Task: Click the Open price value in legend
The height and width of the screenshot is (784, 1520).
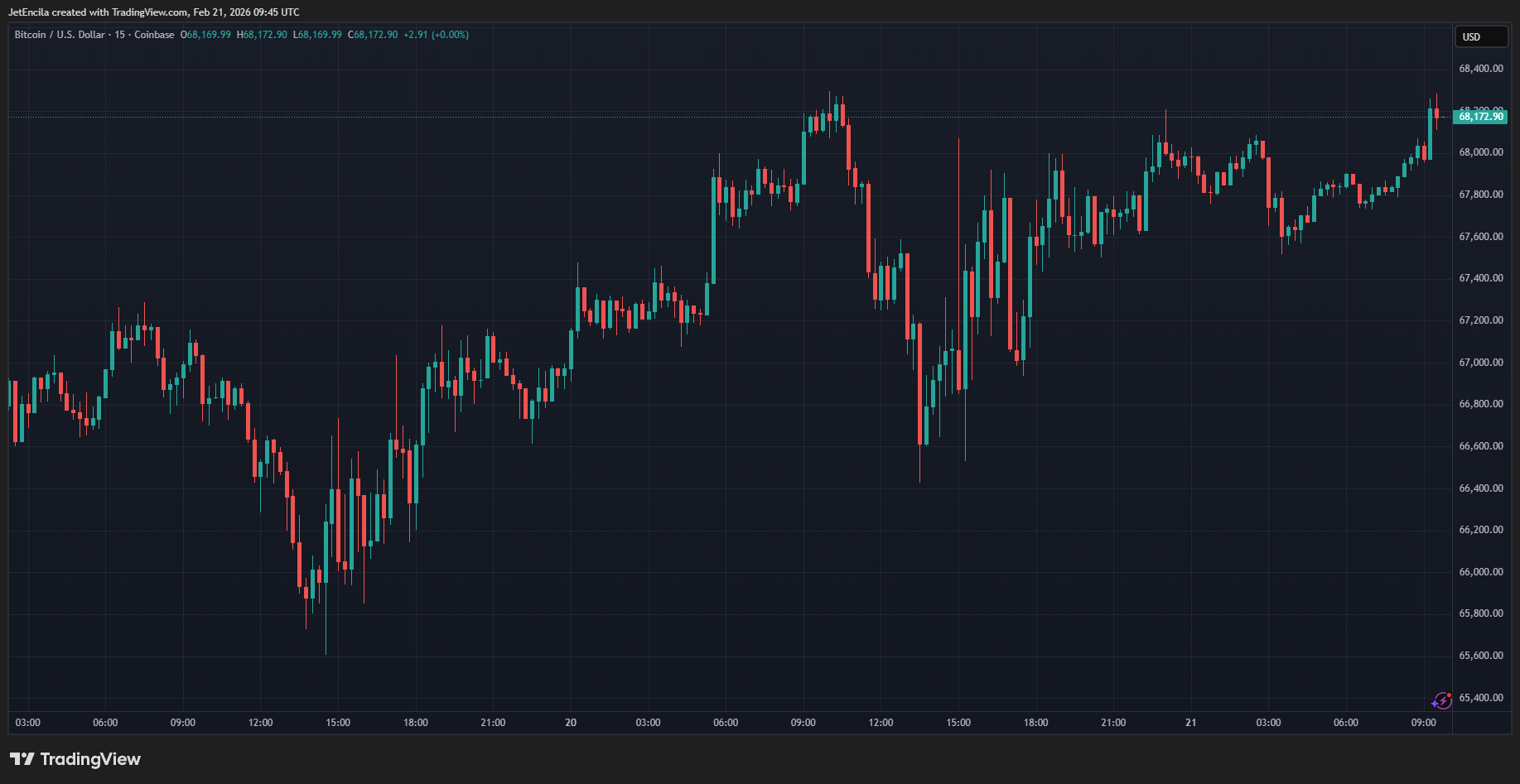Action: [x=208, y=35]
